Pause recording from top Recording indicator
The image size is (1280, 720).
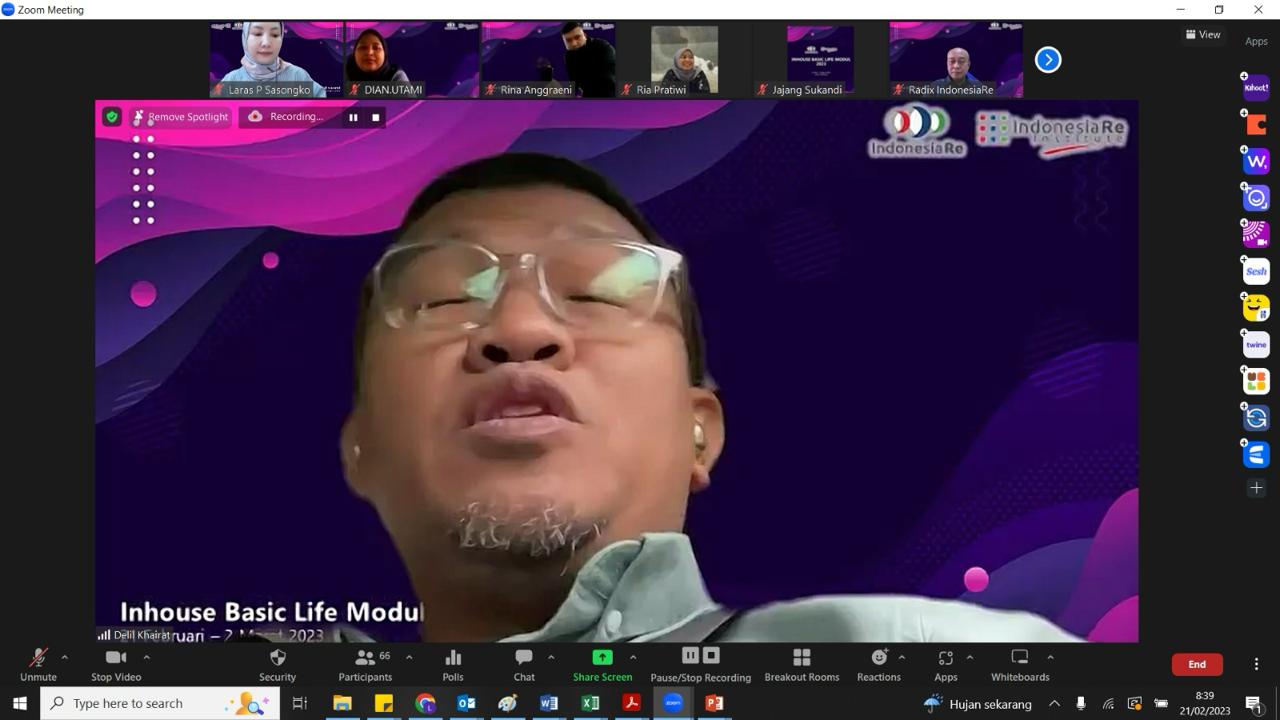(x=353, y=117)
